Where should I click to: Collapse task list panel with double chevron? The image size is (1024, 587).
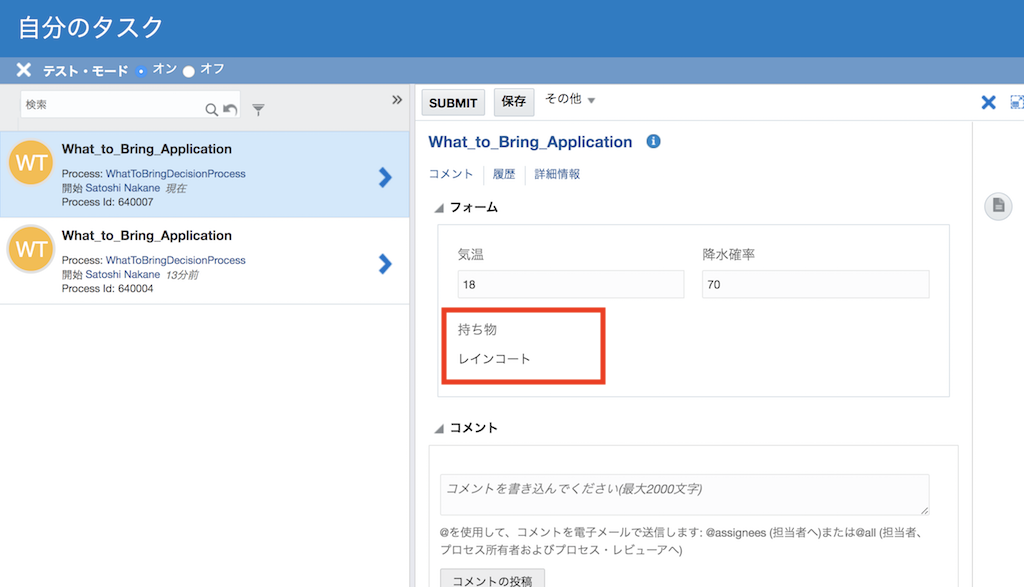click(x=396, y=100)
